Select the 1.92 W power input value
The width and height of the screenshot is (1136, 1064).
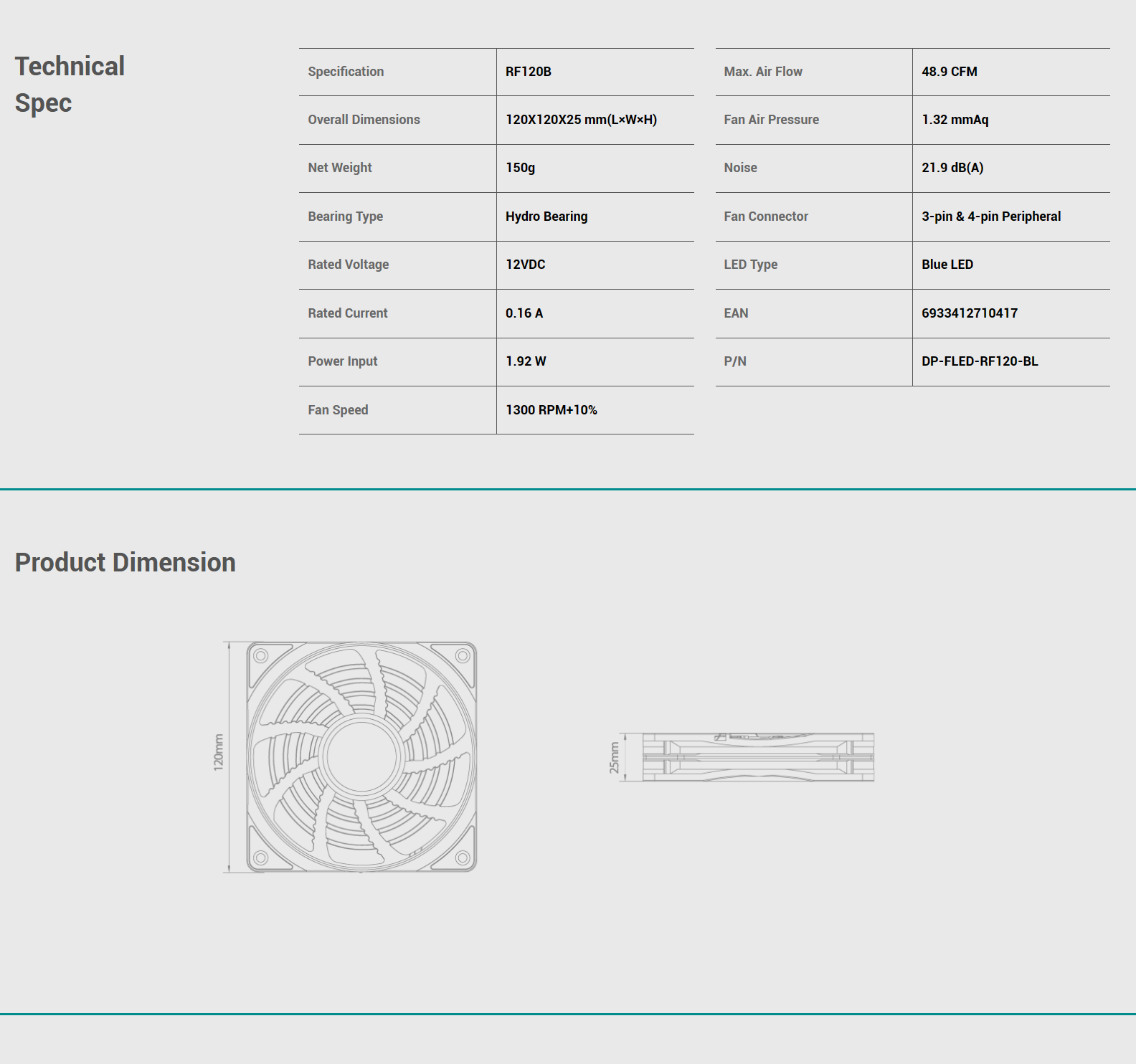coord(525,361)
